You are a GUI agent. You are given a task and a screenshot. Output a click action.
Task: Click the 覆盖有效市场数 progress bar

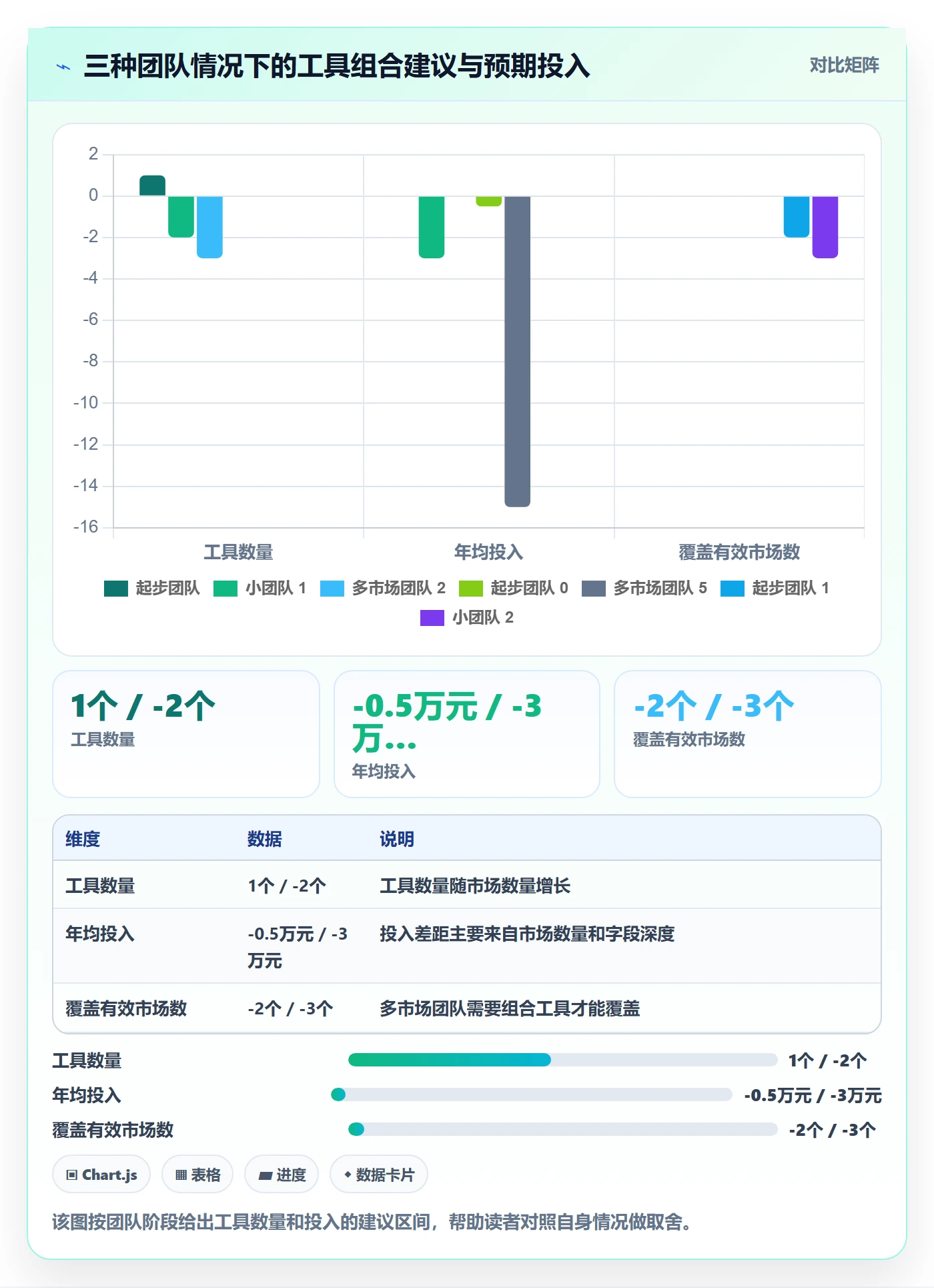click(x=563, y=1129)
